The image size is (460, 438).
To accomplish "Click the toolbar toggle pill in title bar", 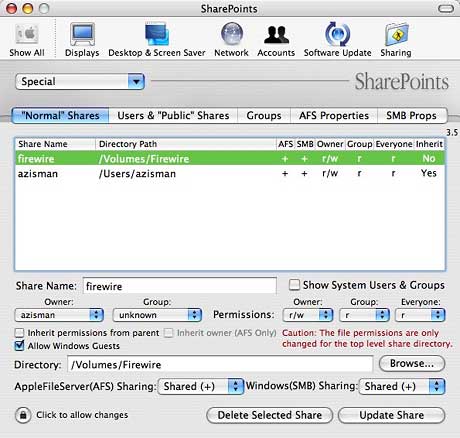I will pyautogui.click(x=446, y=8).
